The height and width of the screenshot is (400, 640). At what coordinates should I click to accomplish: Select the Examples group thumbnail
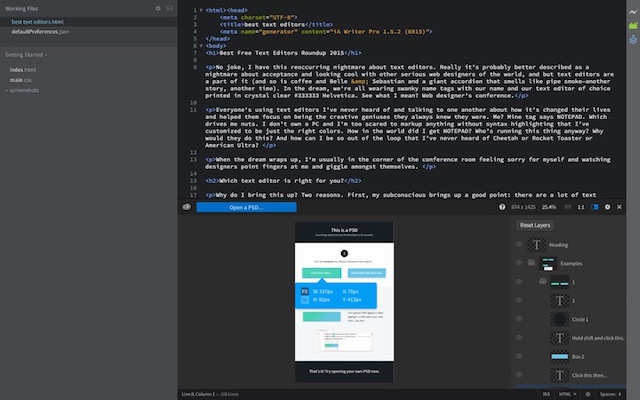[548, 263]
